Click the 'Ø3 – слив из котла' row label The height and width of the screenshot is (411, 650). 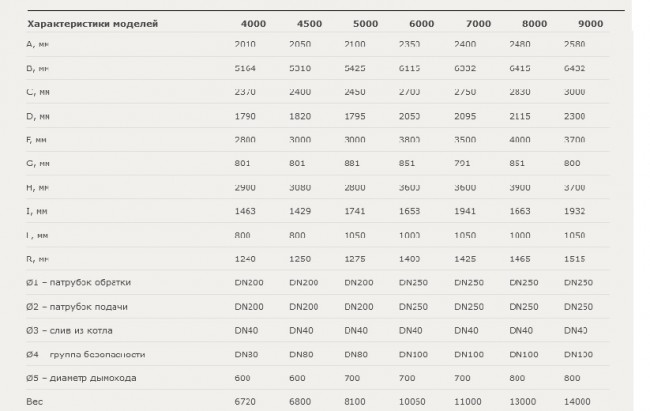point(69,331)
